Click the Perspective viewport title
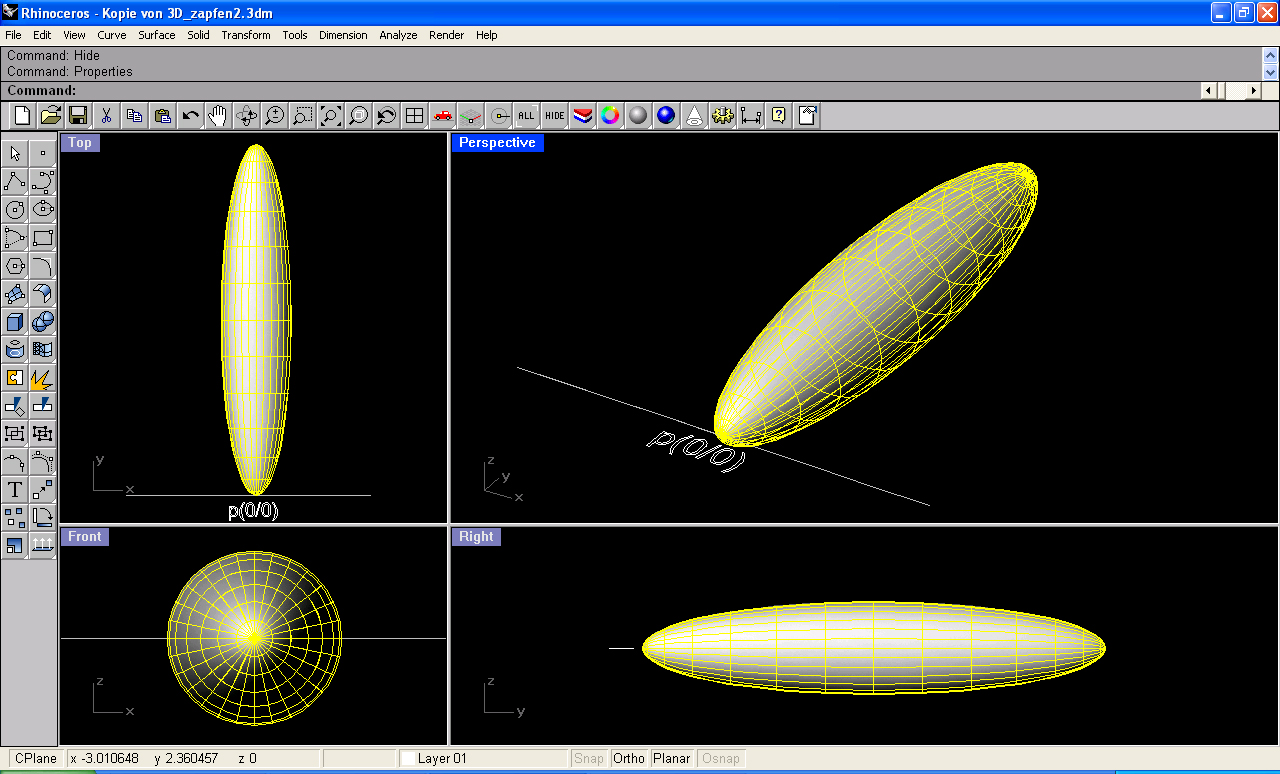The height and width of the screenshot is (774, 1280). click(498, 143)
